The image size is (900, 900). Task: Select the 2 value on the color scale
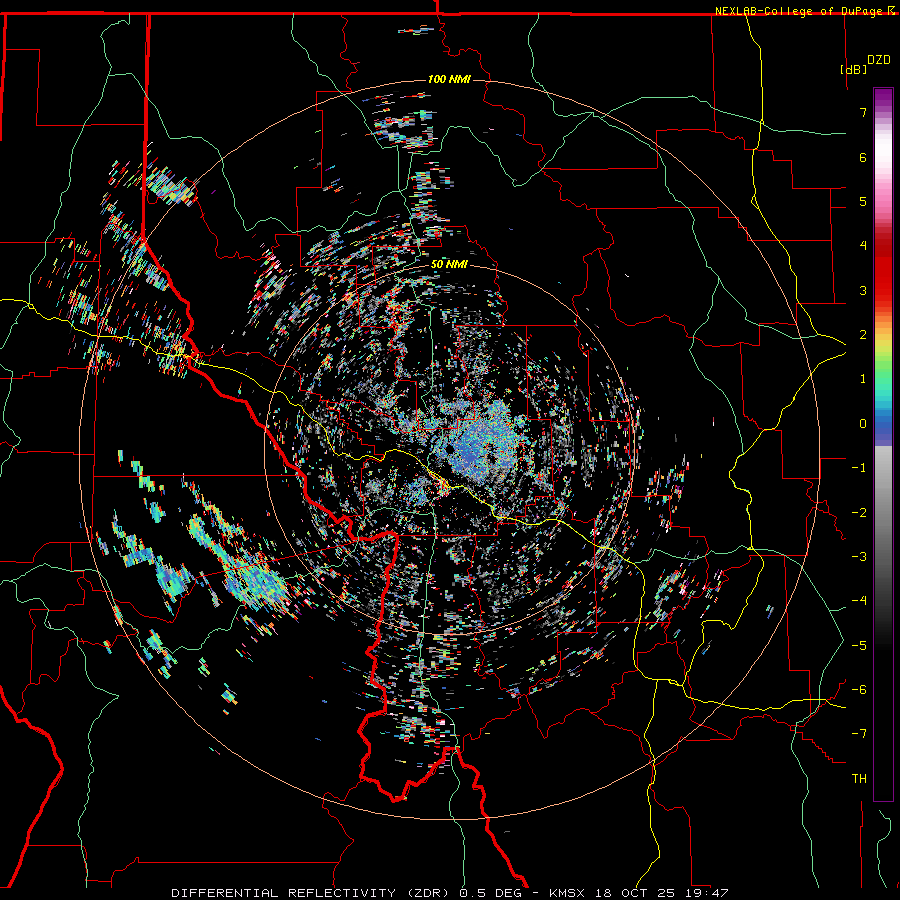(x=863, y=335)
